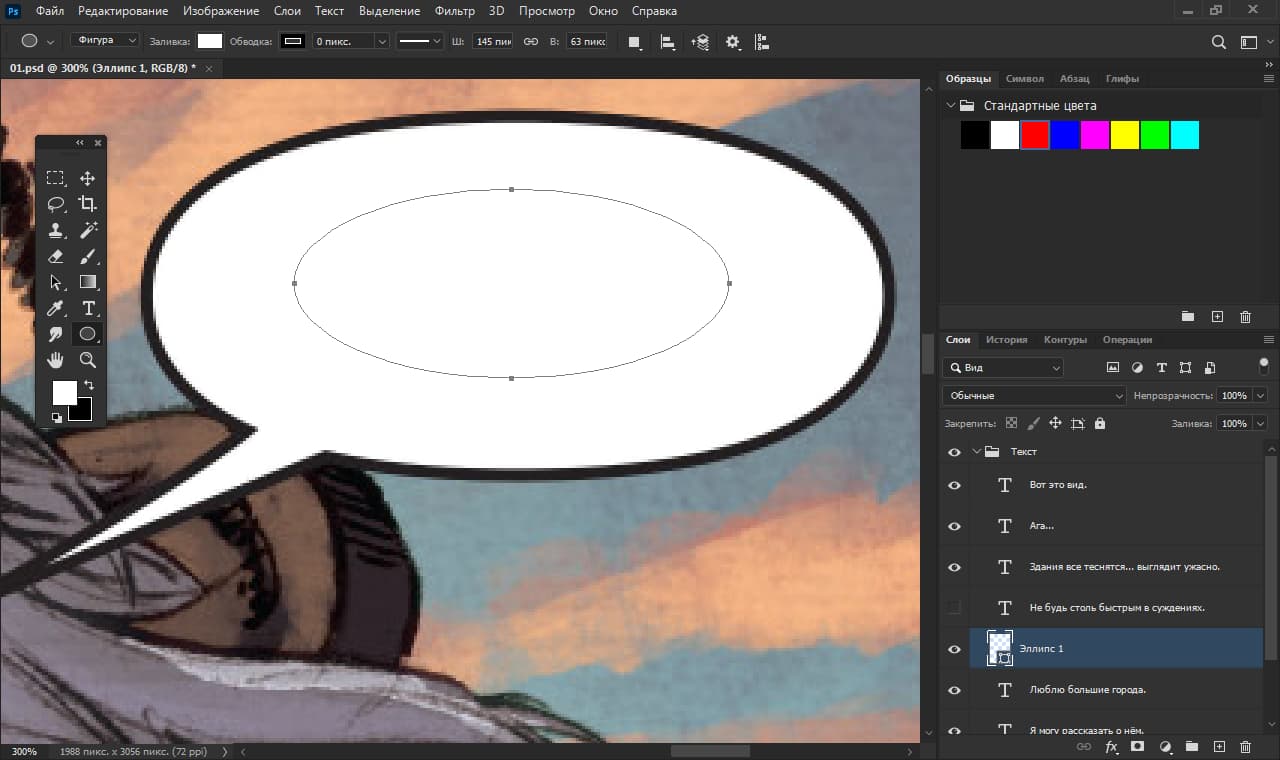Pick the red swatch in Стандартные цвета

point(1034,134)
